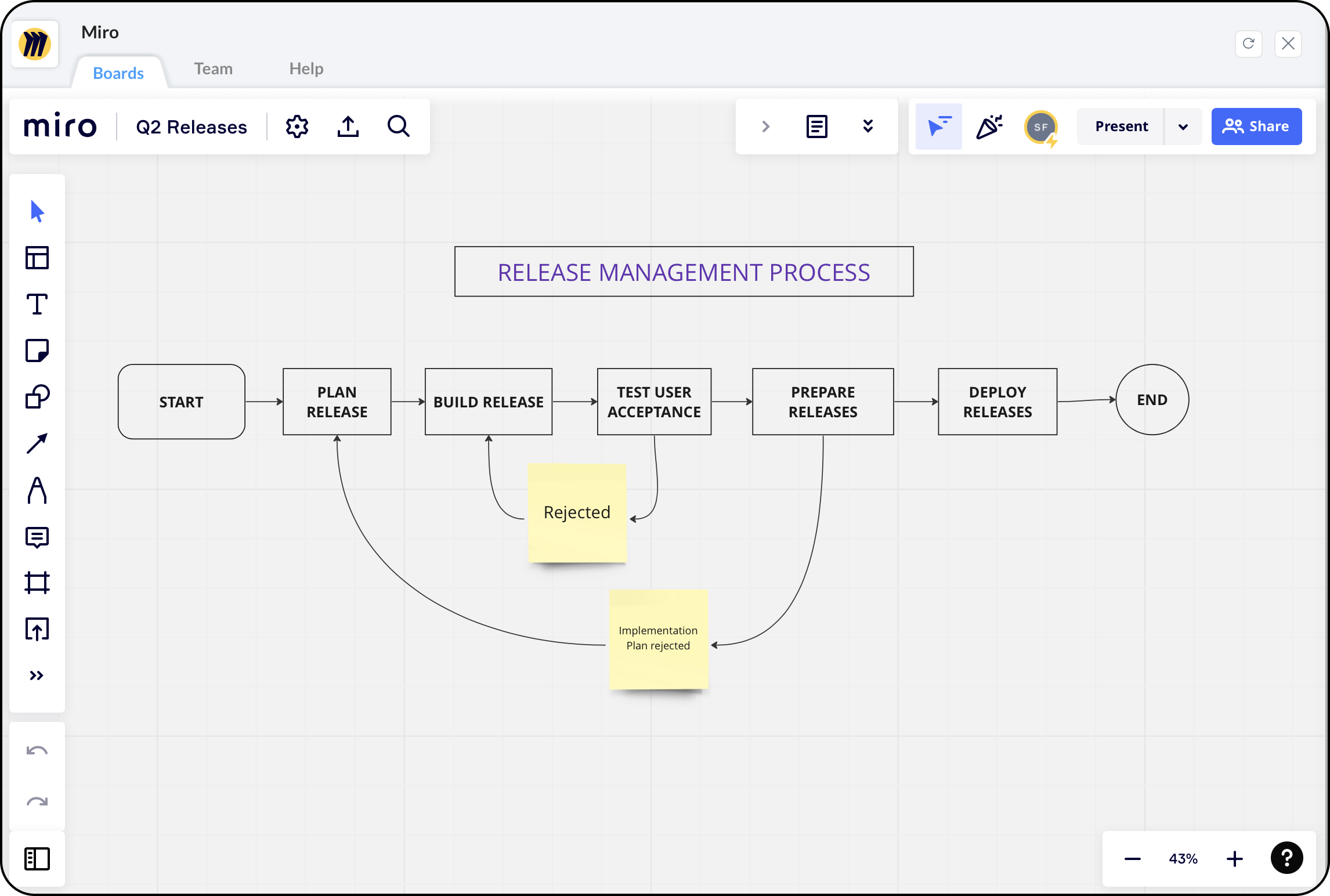Select the sticky note tool
This screenshot has width=1330, height=896.
point(37,351)
